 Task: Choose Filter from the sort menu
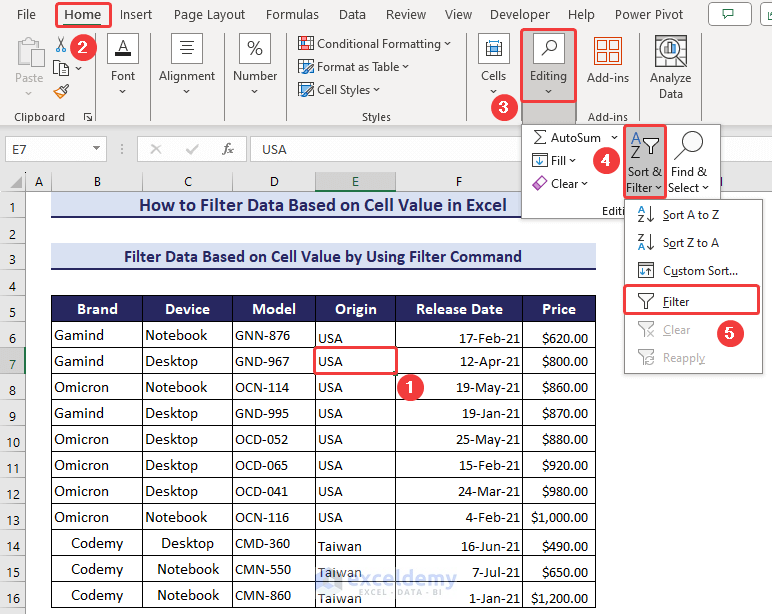coord(676,301)
